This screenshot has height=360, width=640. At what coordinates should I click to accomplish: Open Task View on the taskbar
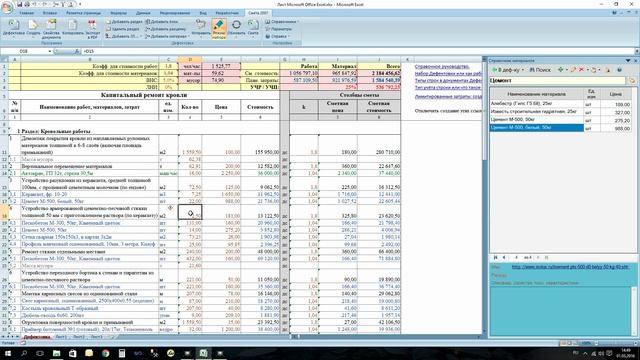pos(40,353)
